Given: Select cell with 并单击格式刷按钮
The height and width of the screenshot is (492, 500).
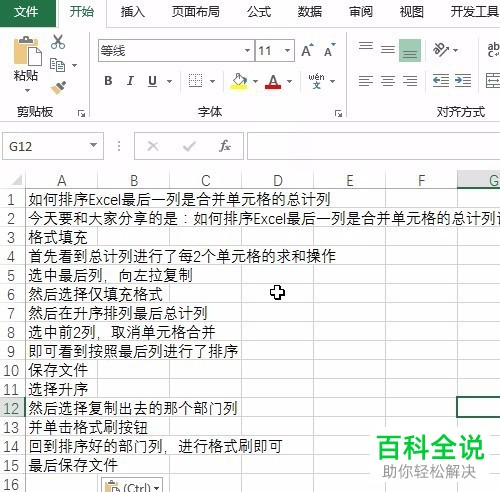Looking at the screenshot, I should coord(61,427).
